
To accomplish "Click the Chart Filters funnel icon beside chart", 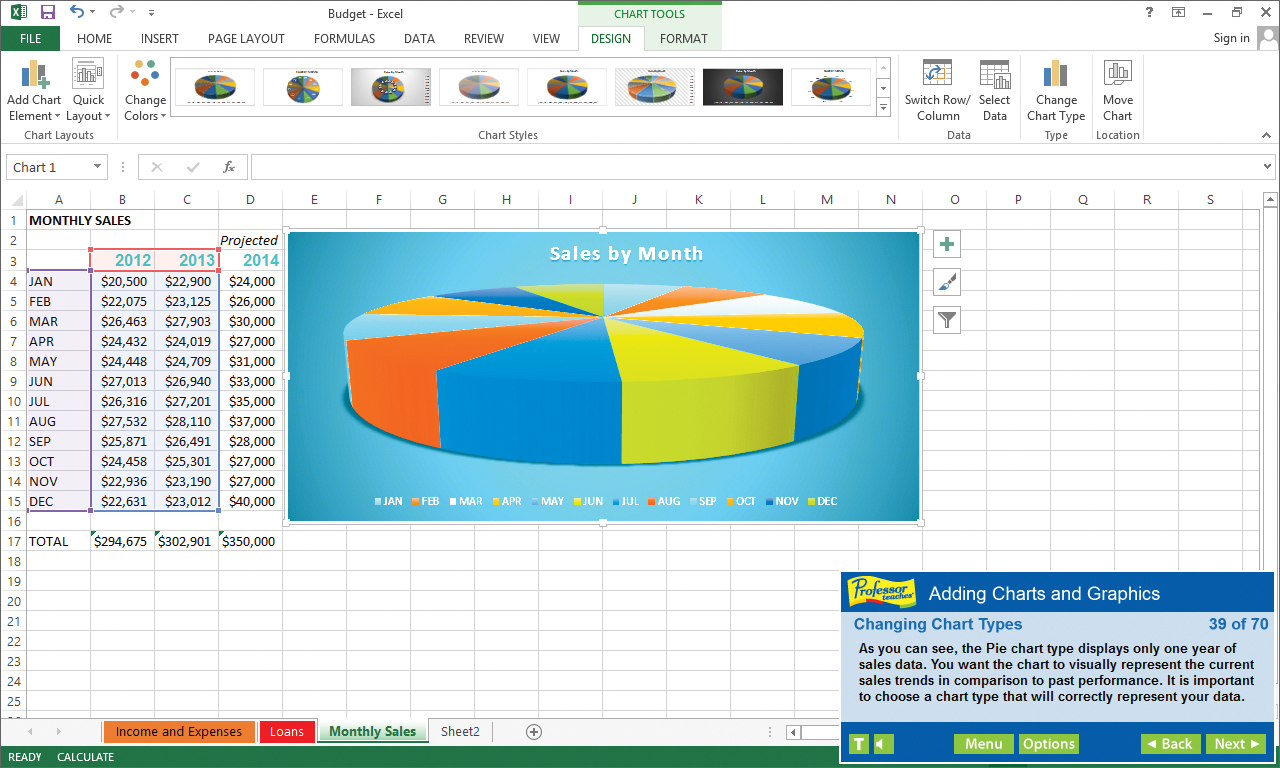I will point(946,319).
